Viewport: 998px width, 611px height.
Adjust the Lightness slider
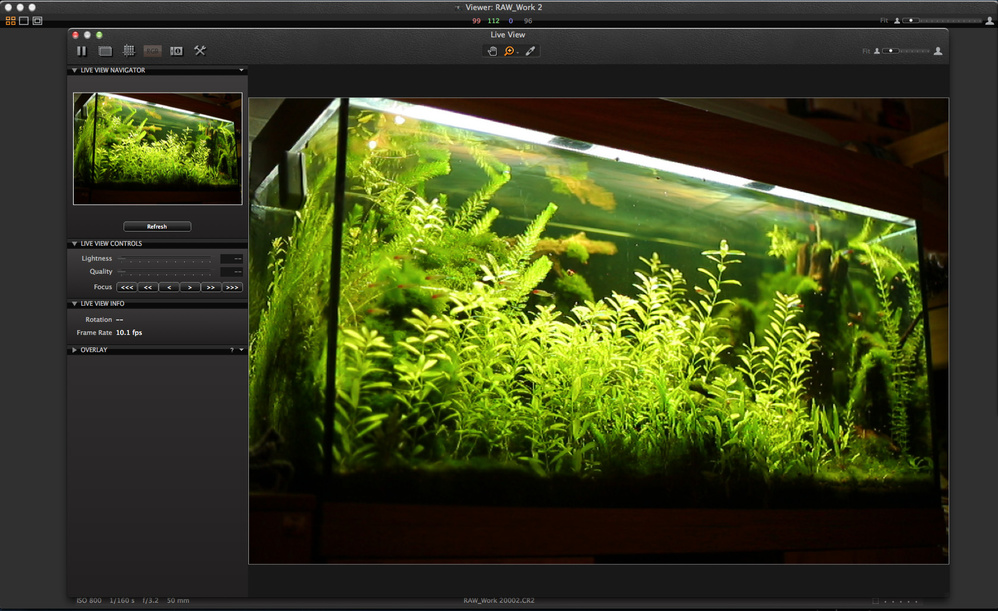pos(165,258)
